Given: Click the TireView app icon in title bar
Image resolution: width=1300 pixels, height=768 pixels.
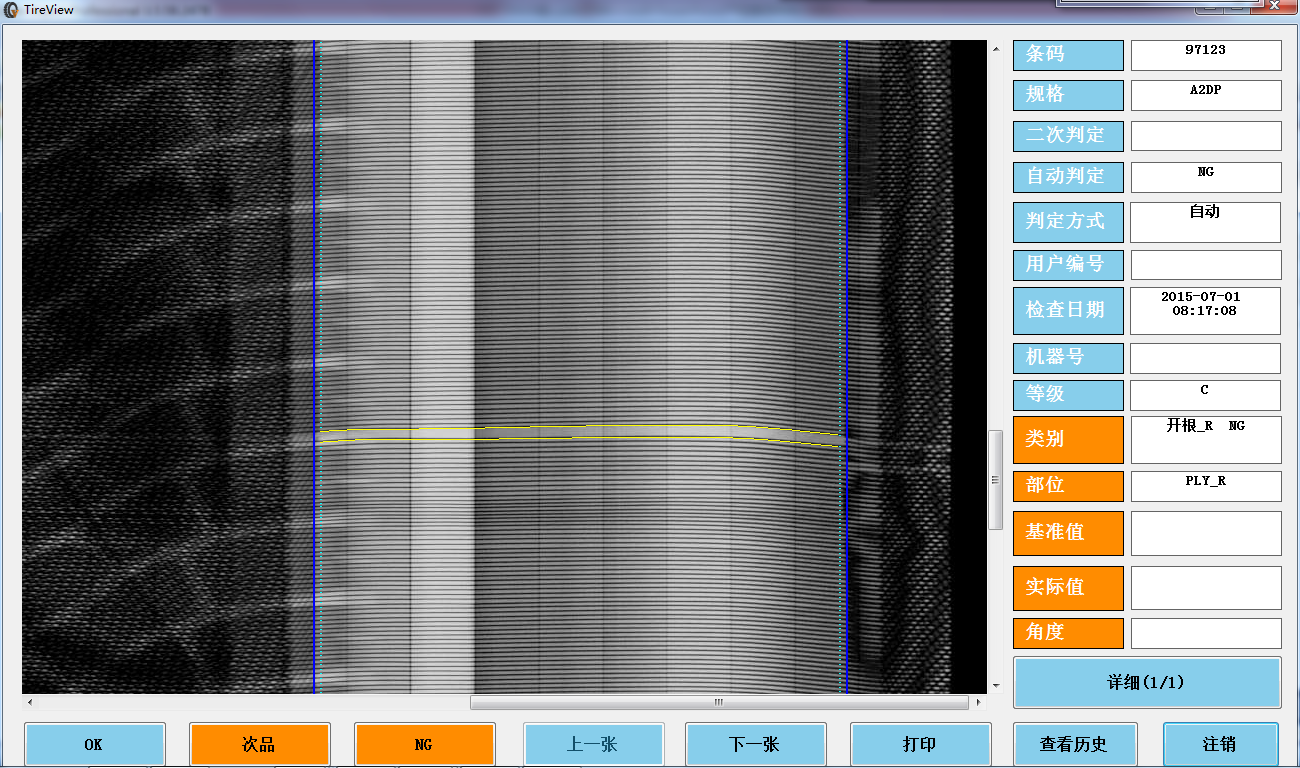Looking at the screenshot, I should pyautogui.click(x=11, y=10).
